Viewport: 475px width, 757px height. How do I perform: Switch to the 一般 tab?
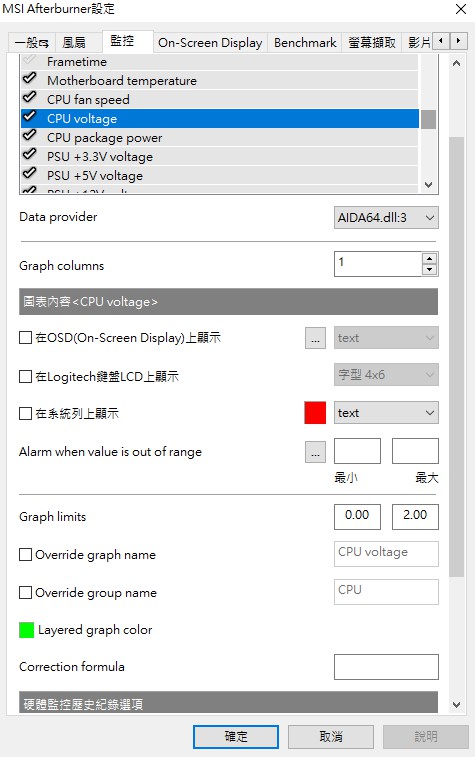coord(32,43)
